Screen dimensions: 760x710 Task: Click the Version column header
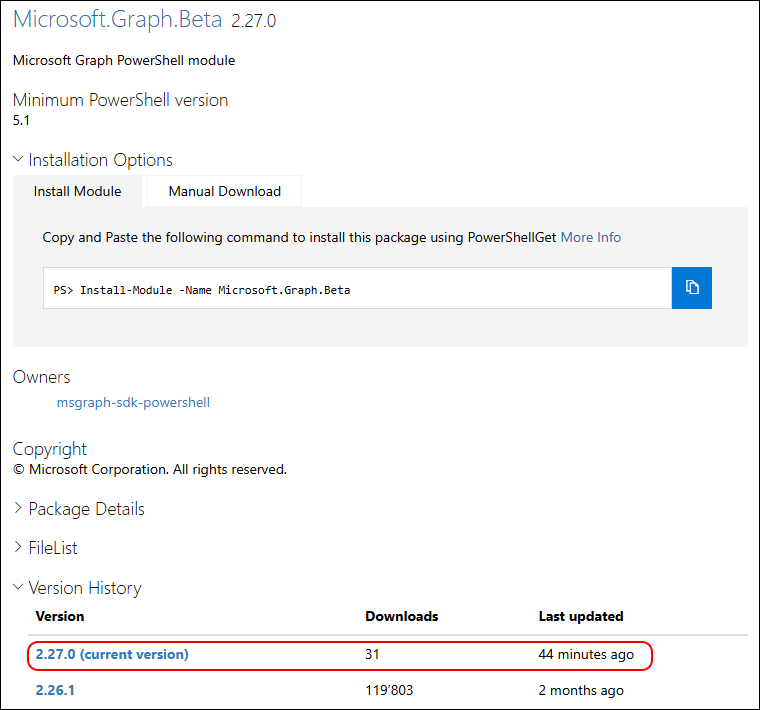[60, 616]
